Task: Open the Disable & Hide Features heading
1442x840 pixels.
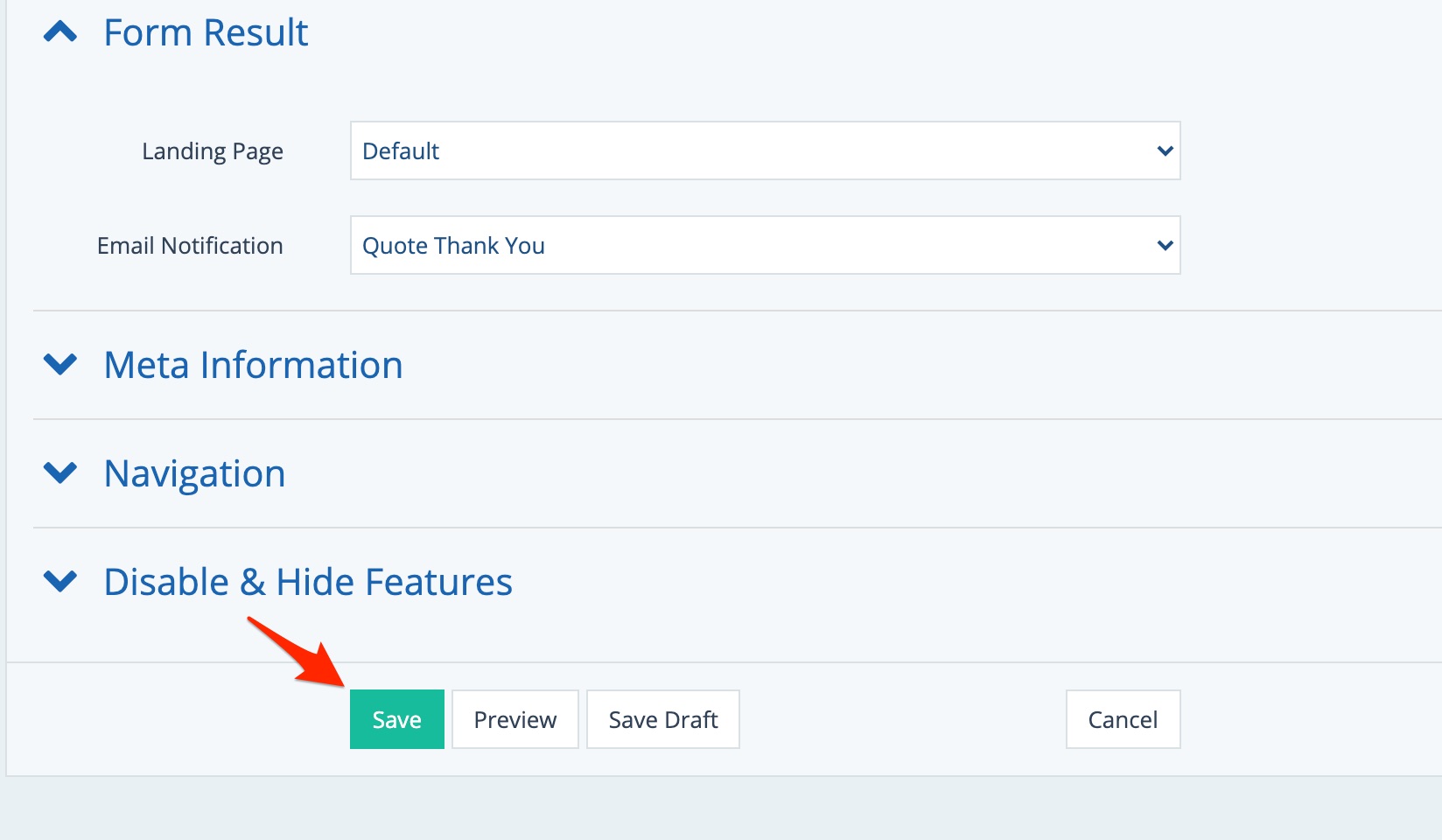Action: [308, 582]
